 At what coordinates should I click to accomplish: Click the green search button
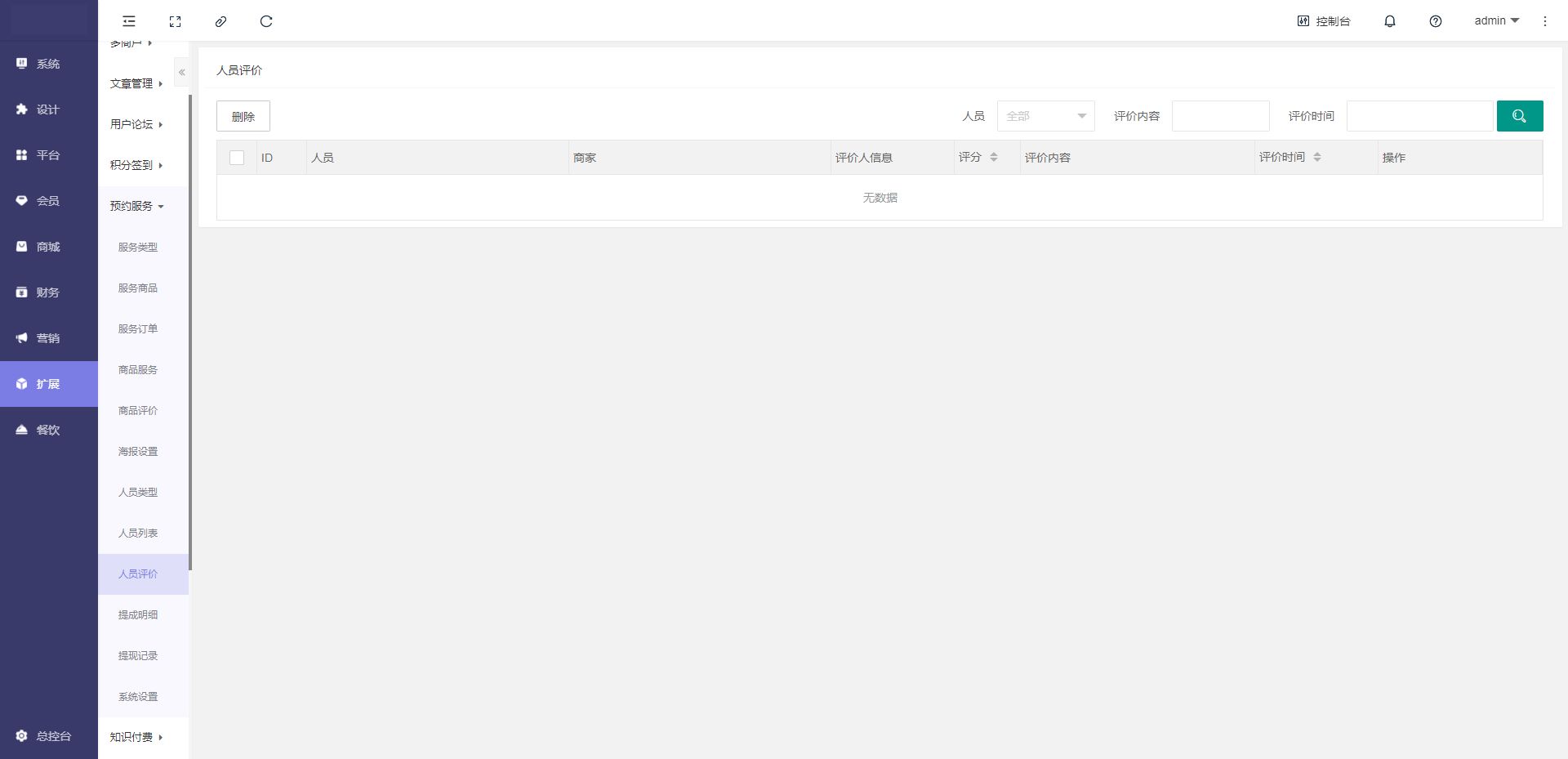[1519, 116]
